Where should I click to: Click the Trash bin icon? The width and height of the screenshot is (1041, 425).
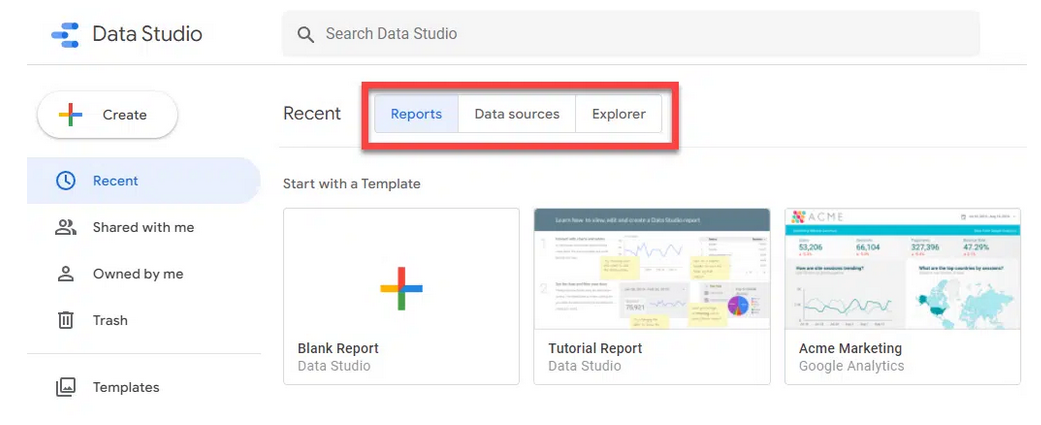(x=66, y=320)
